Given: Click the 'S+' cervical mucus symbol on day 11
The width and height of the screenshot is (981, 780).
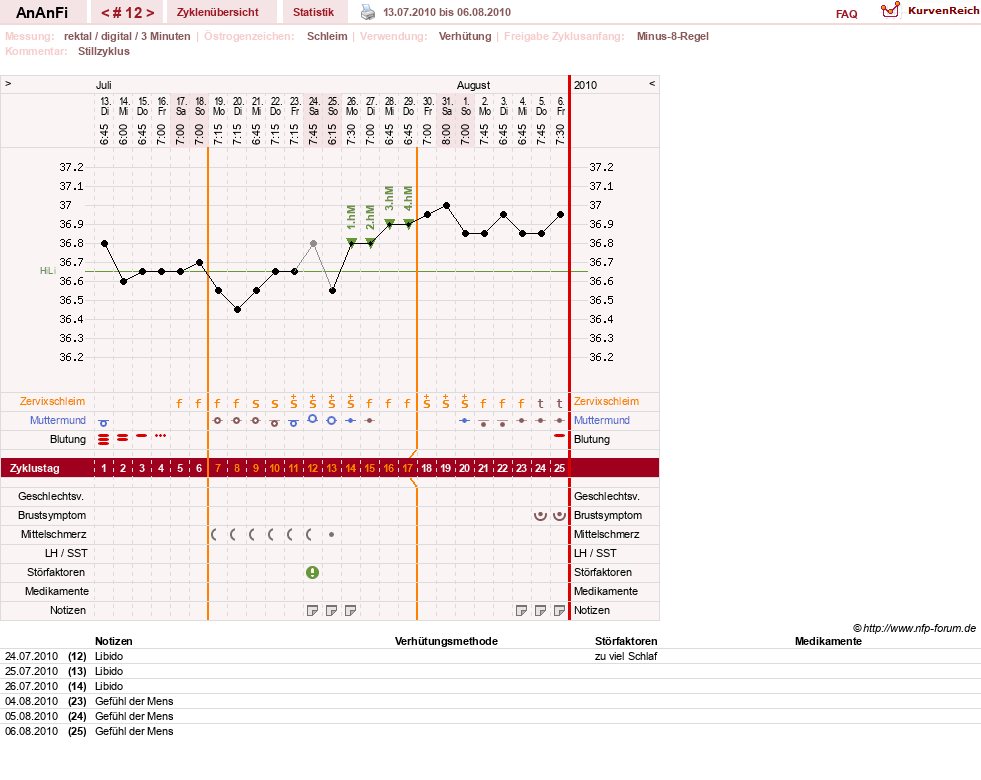Looking at the screenshot, I should pos(293,402).
